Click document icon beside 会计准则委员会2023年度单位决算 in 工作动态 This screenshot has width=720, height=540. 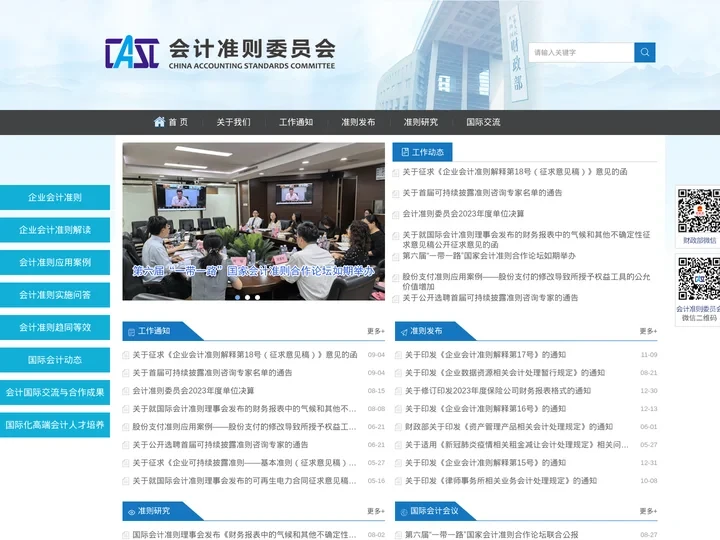click(x=395, y=214)
